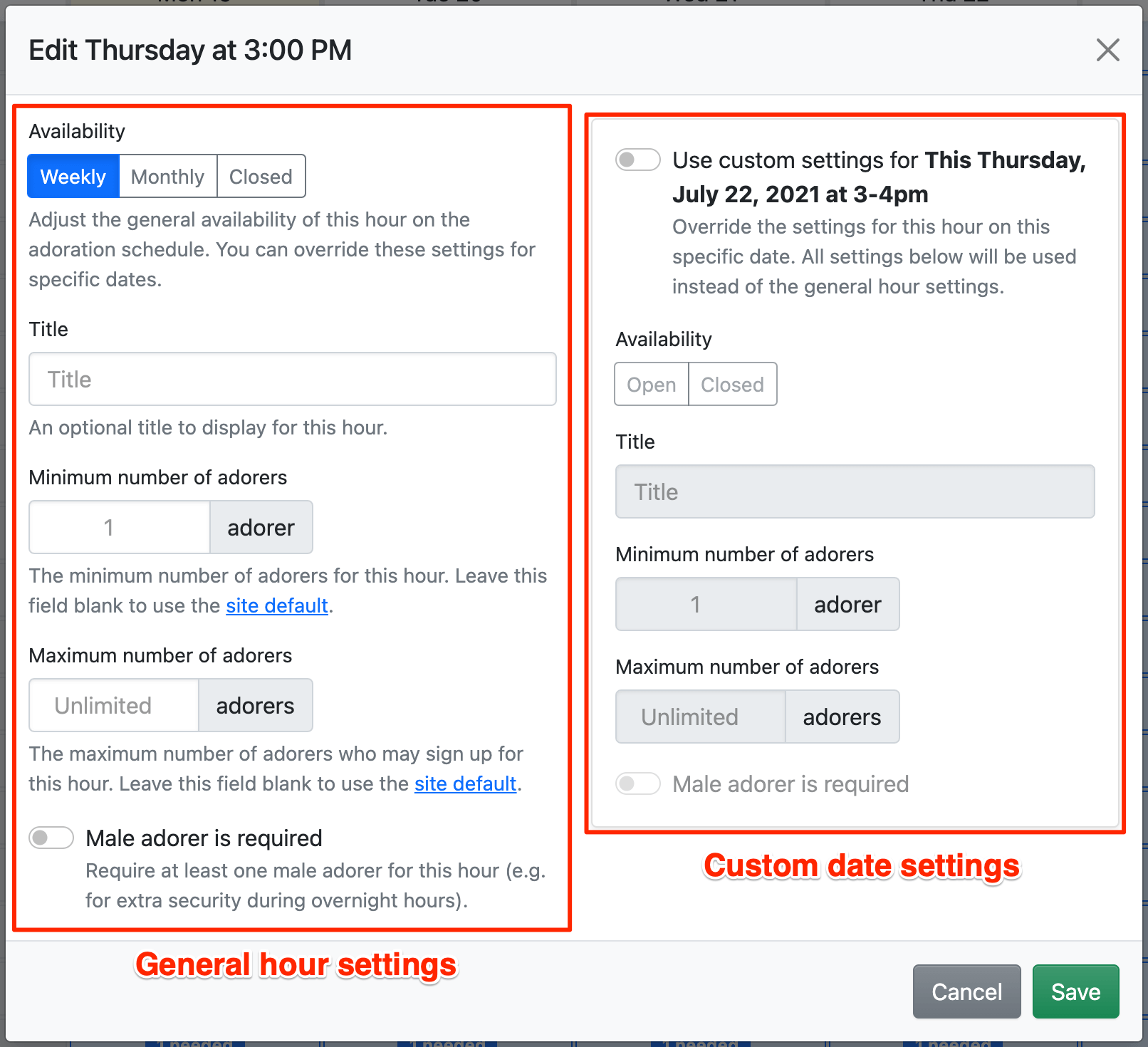Toggle general Male adorer is required switch

pyautogui.click(x=51, y=838)
